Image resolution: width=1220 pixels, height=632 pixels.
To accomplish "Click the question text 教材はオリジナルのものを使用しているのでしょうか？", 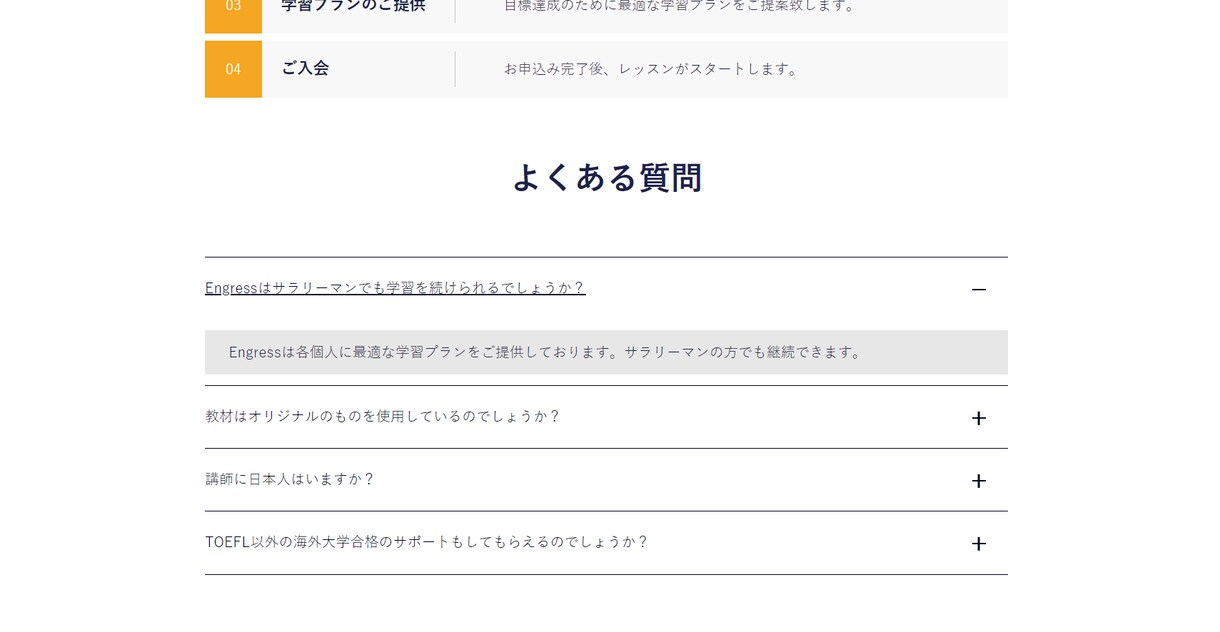I will 383,416.
